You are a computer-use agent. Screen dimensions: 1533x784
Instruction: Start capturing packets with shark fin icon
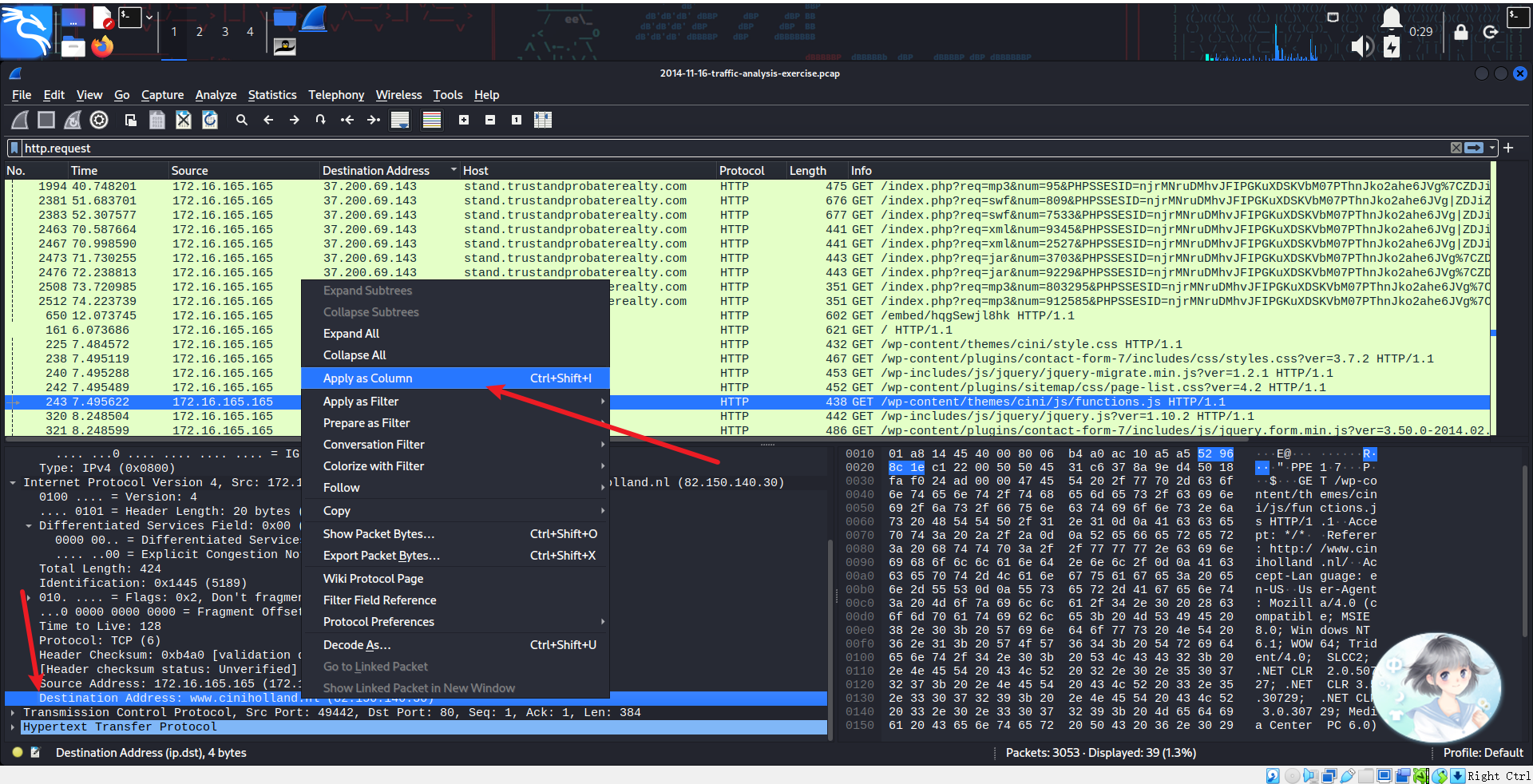point(21,120)
